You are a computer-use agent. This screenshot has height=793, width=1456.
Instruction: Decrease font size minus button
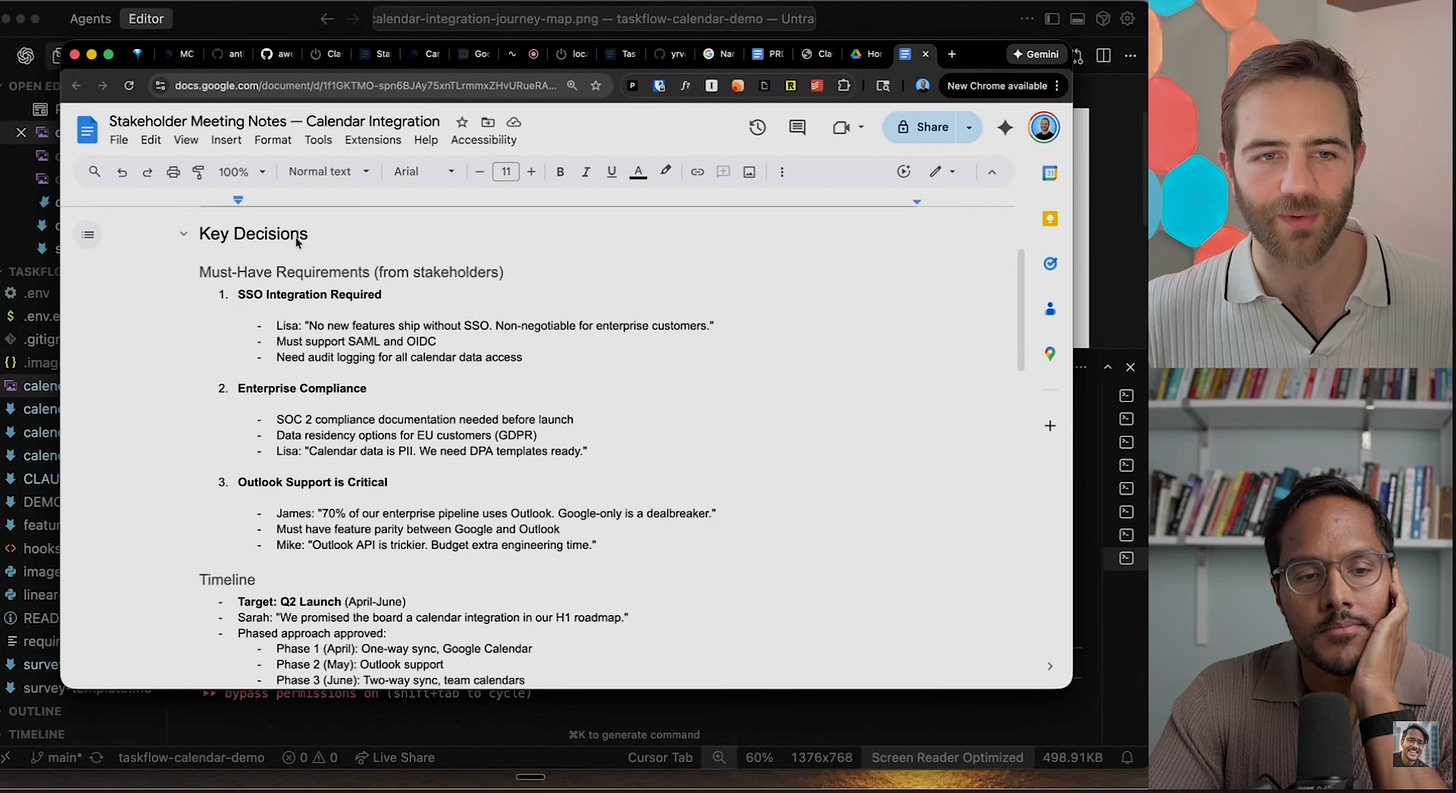pos(480,172)
